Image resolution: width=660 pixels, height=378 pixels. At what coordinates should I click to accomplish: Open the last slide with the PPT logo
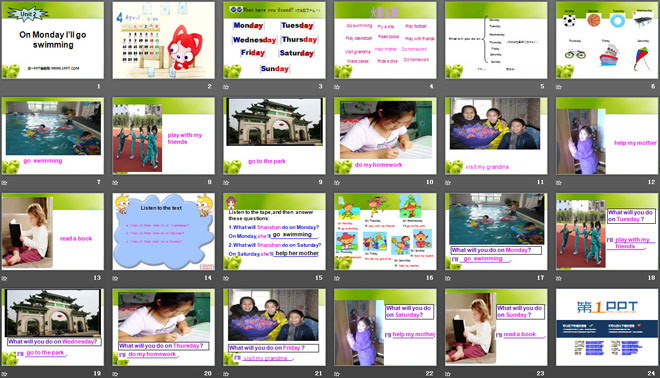[x=607, y=327]
